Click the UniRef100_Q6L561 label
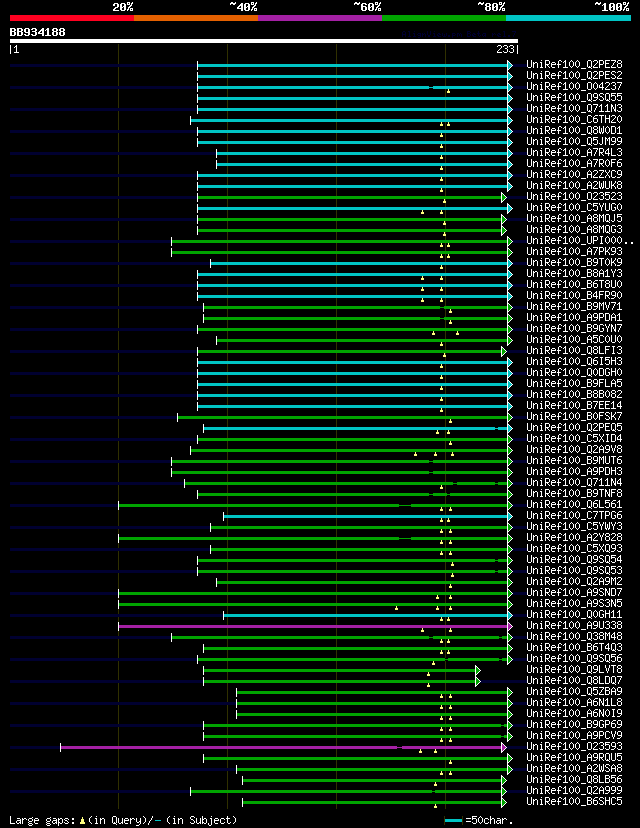Image resolution: width=640 pixels, height=828 pixels. click(574, 505)
